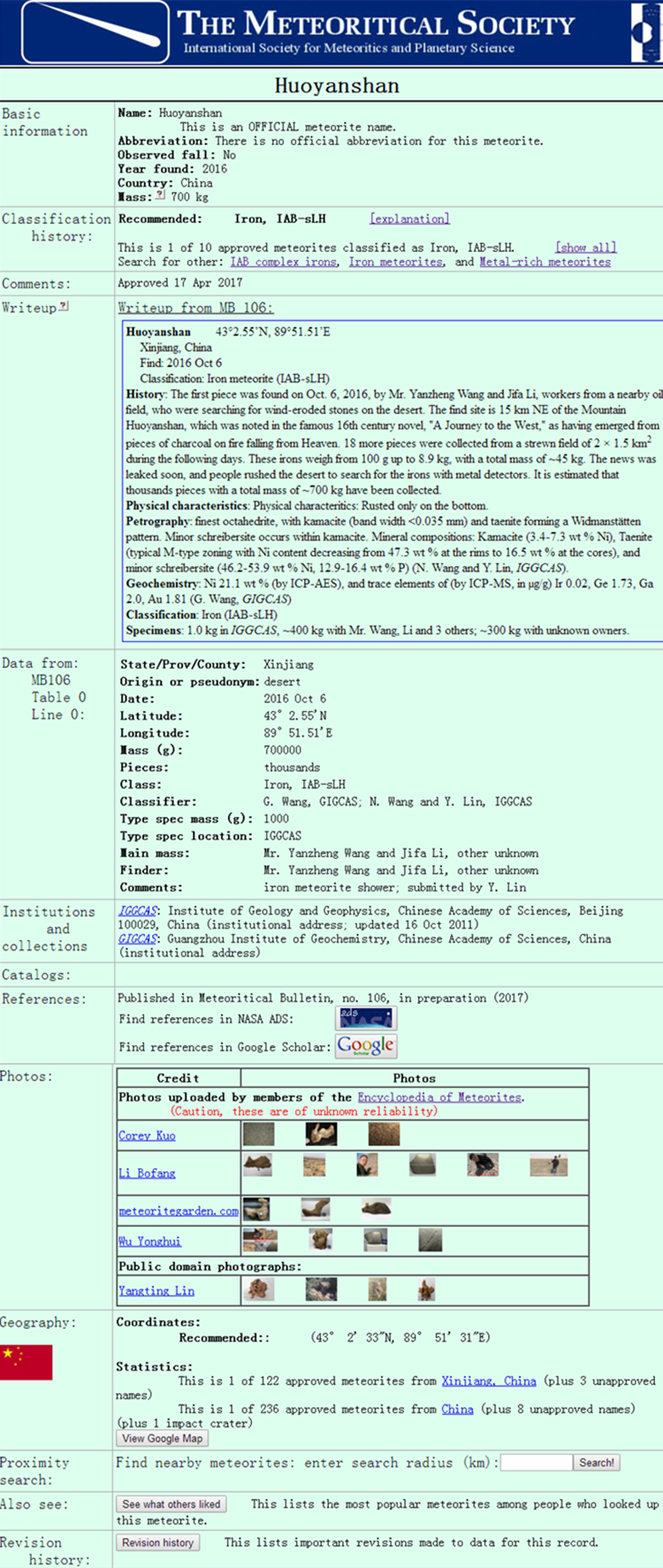Click the View Google Map button
This screenshot has height=1568, width=663.
[x=163, y=1439]
